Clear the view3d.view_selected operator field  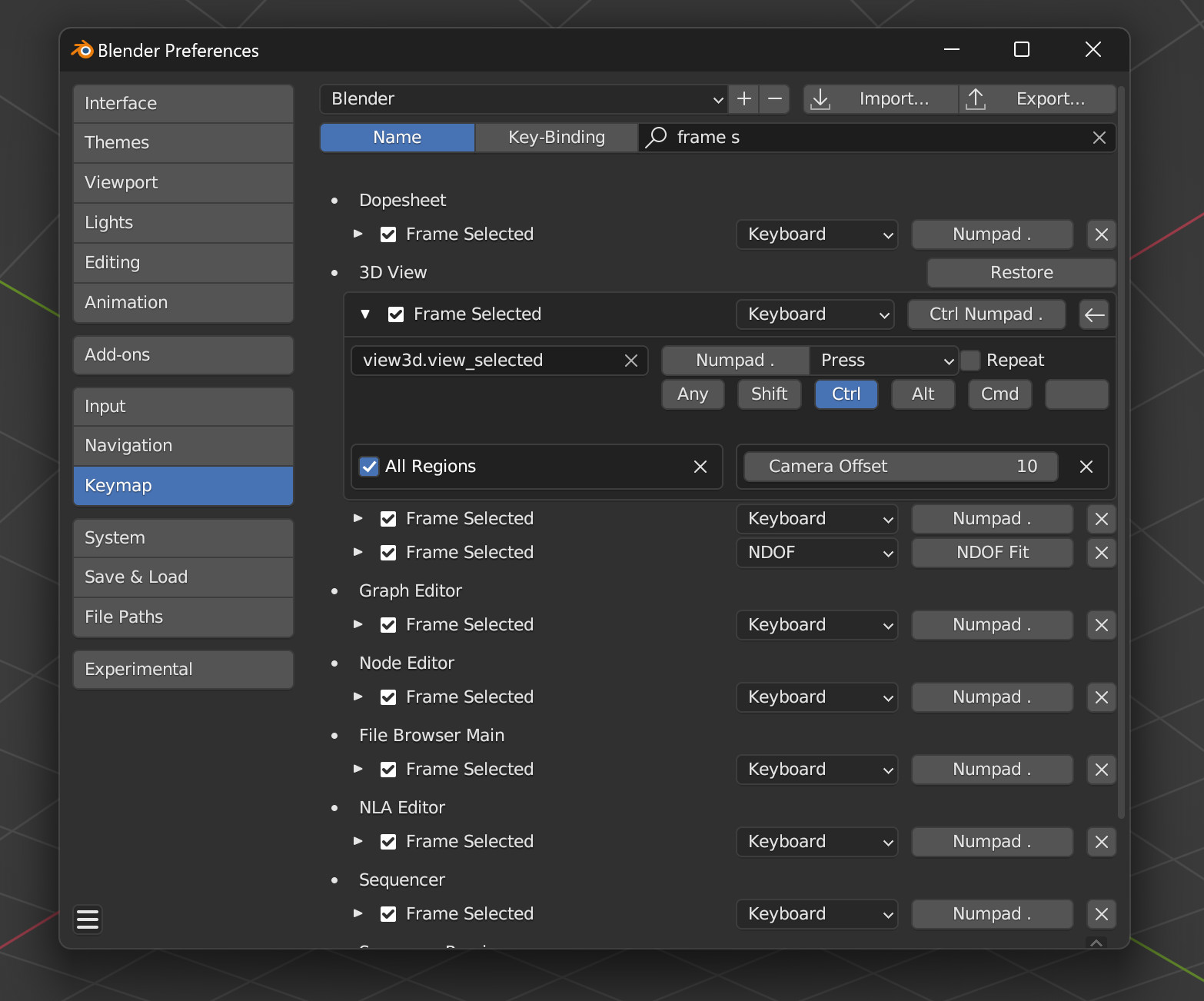(631, 361)
